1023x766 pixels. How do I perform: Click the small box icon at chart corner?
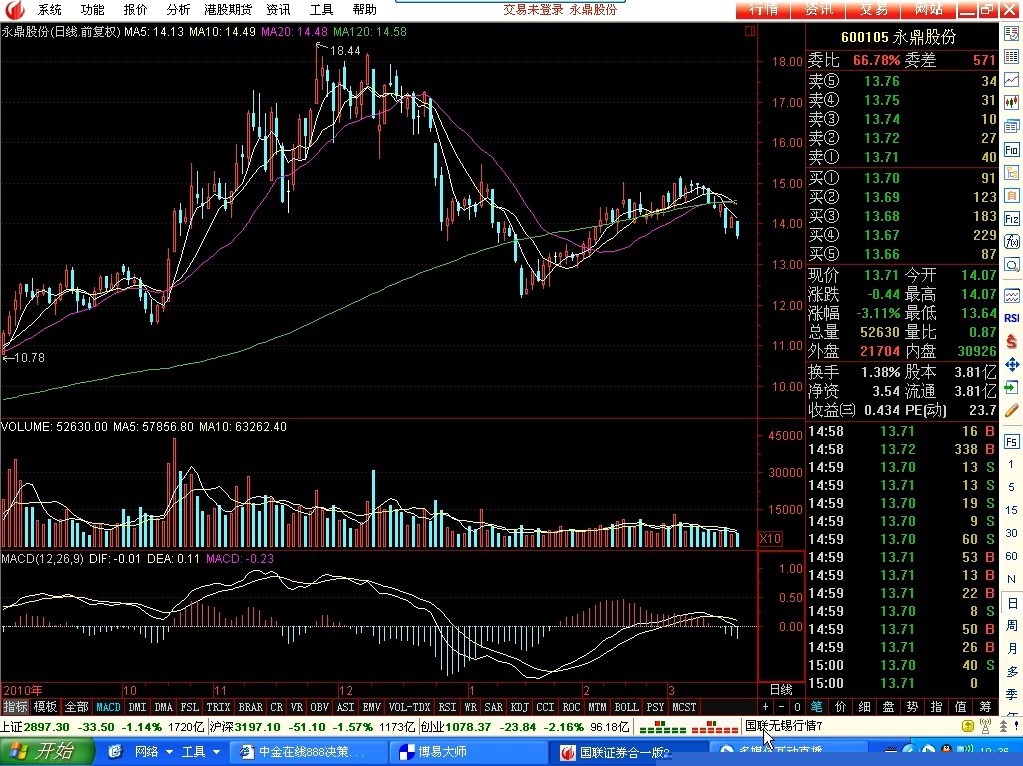[750, 31]
